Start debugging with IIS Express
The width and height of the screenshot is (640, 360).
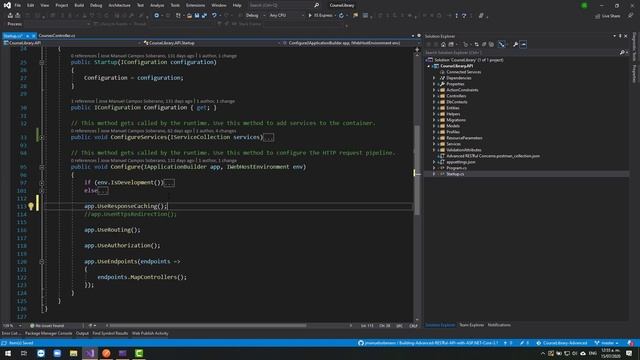pos(321,16)
